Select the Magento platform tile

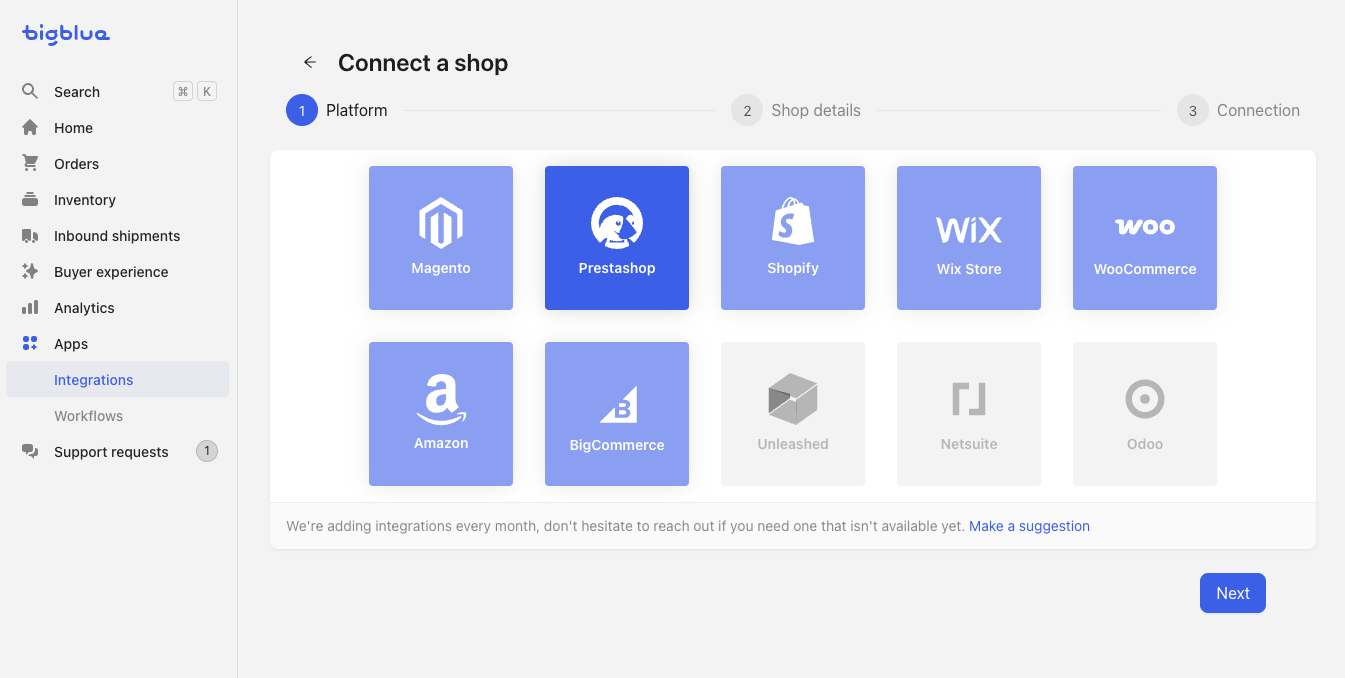(441, 238)
